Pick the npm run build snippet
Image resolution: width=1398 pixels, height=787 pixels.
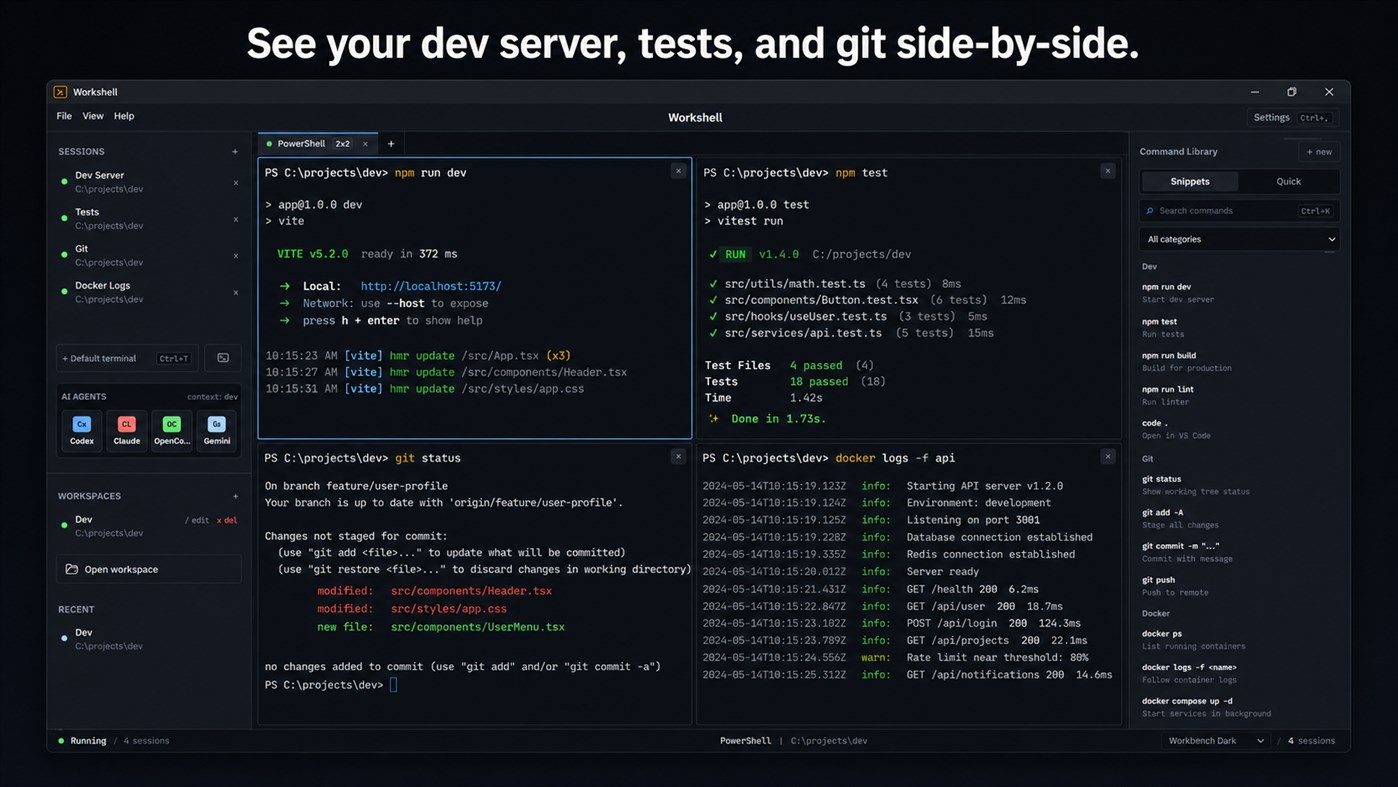[x=1238, y=361]
